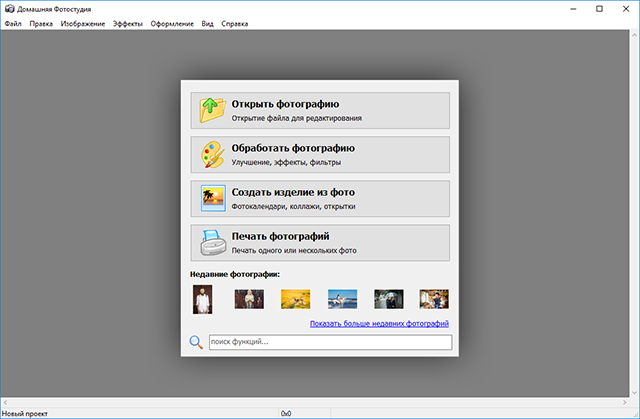Open recent photo of man in white
640x419 pixels.
202,299
